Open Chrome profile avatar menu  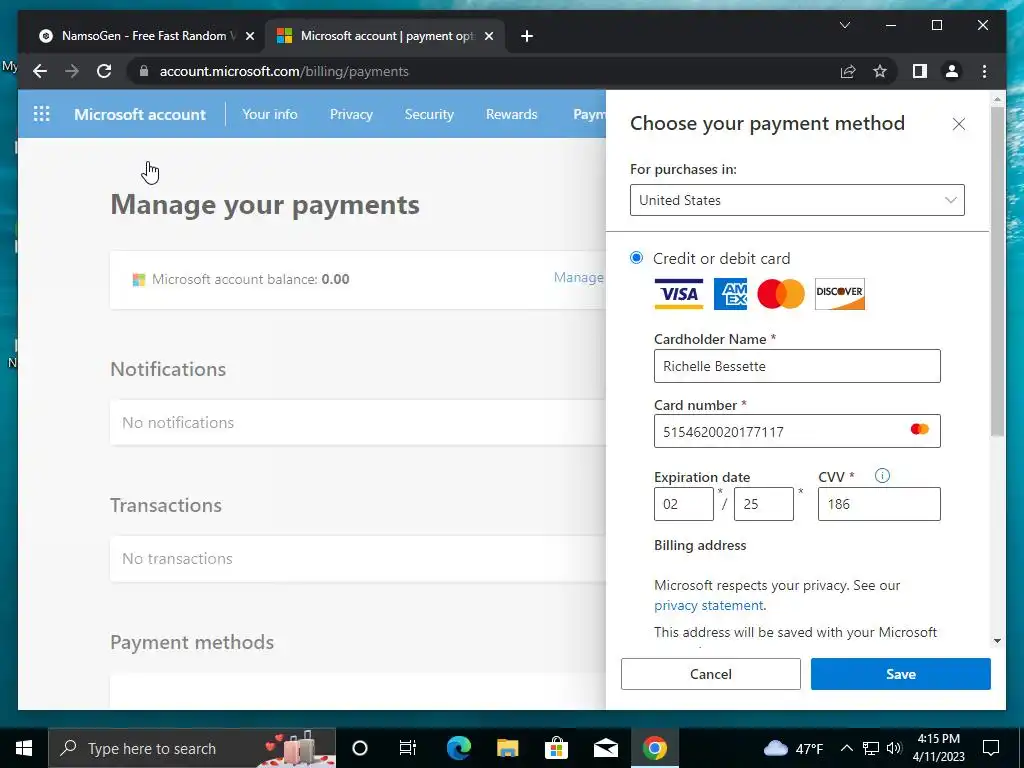(952, 71)
